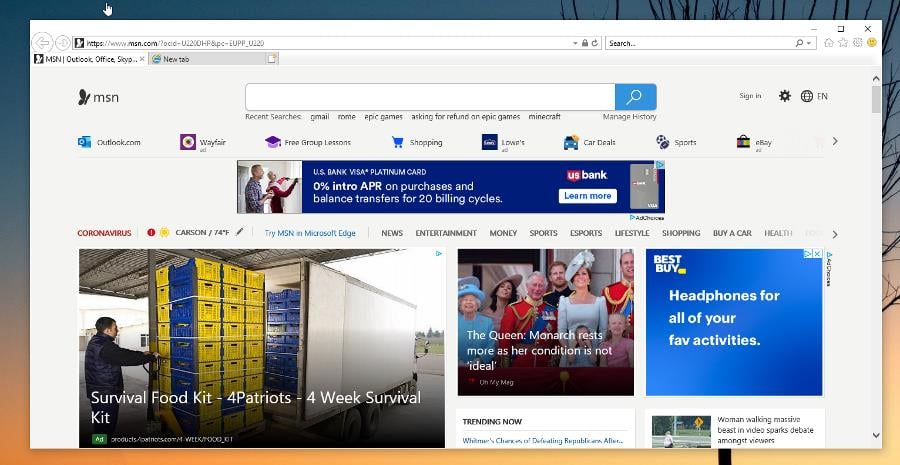Expand news categories with right chevron
Screen dimensions: 900x465
pyautogui.click(x=835, y=234)
